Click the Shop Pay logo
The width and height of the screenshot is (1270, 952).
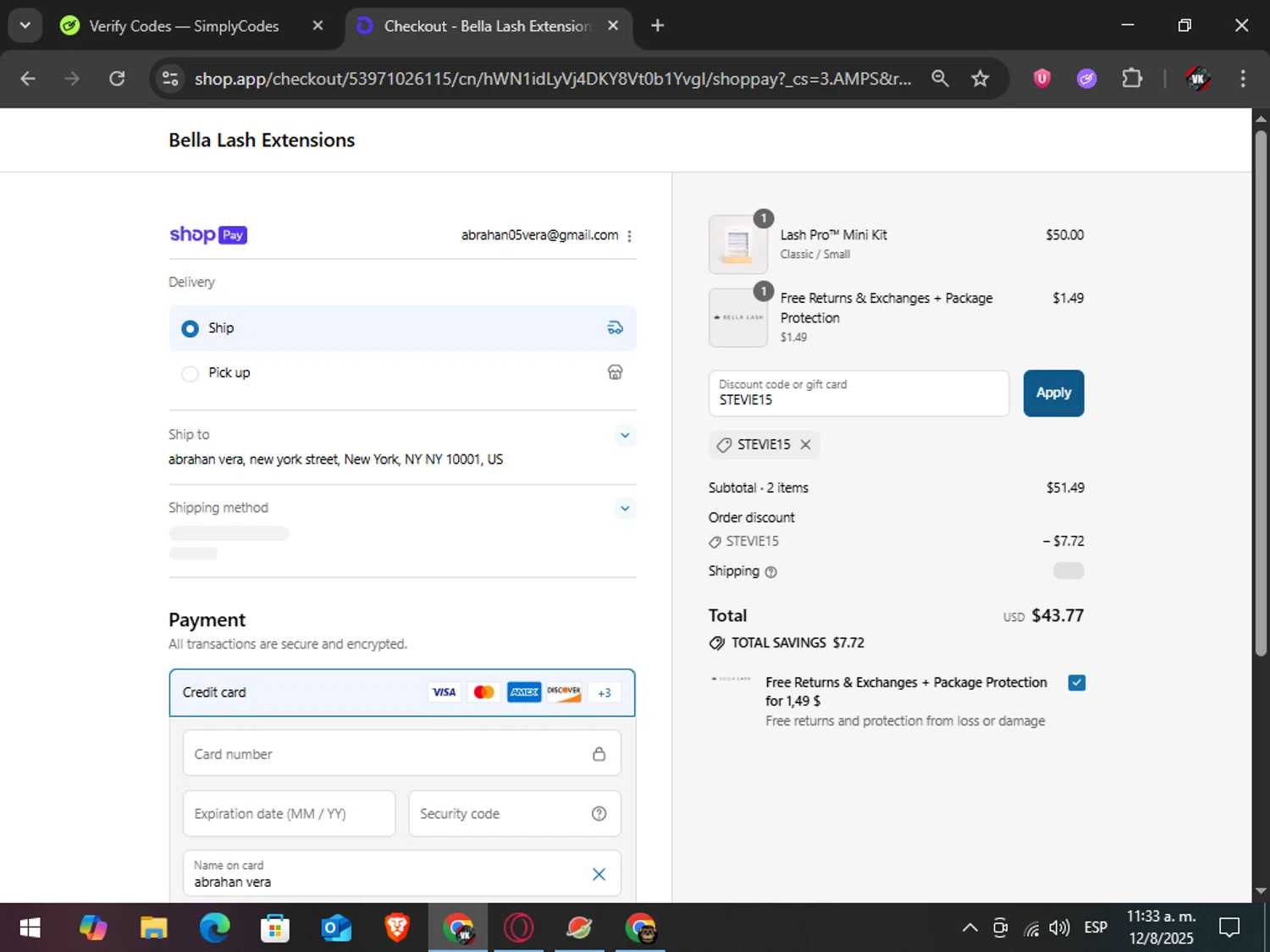(208, 234)
